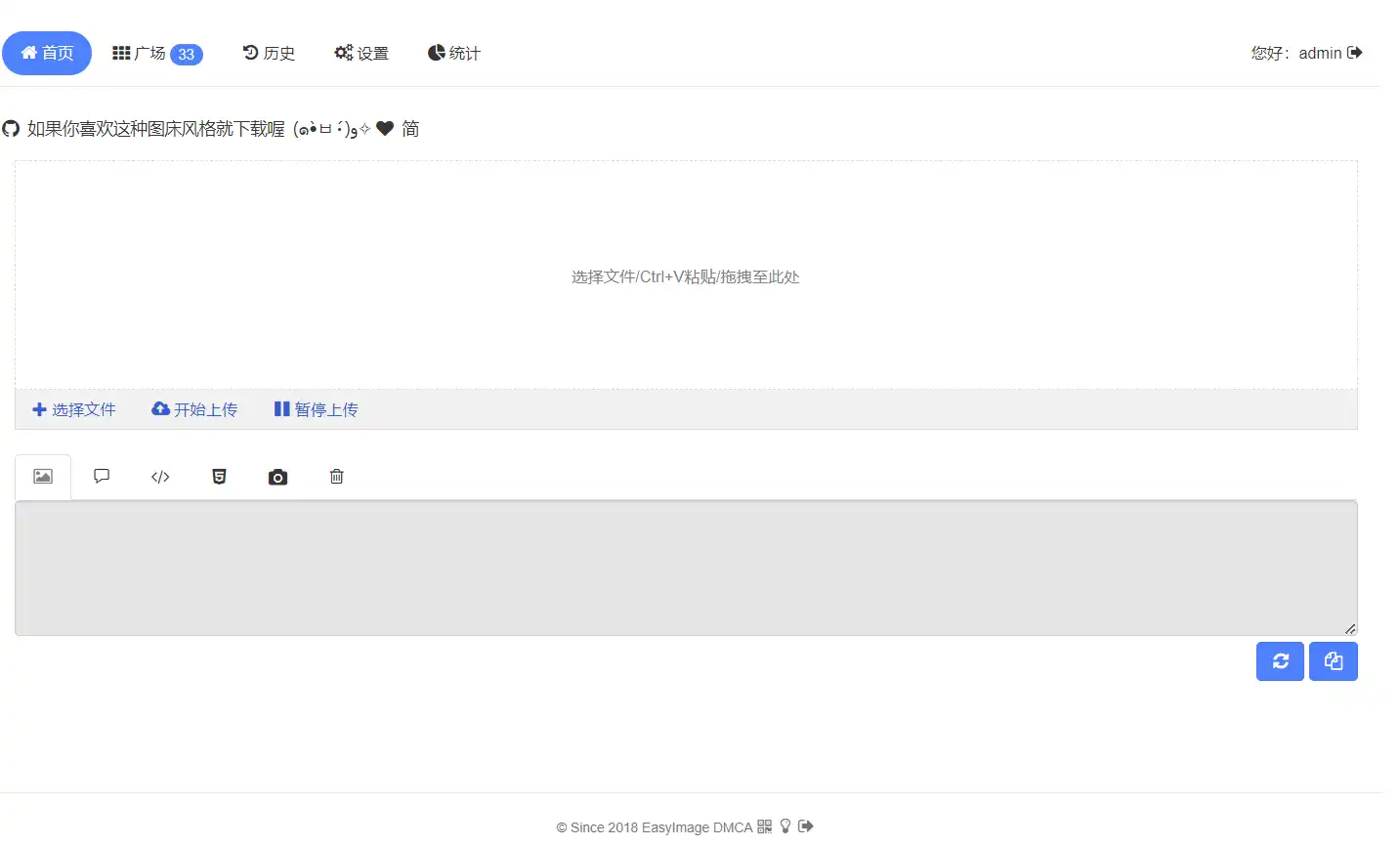The height and width of the screenshot is (846, 1400).
Task: Click the refresh button below the textarea
Action: pyautogui.click(x=1280, y=661)
